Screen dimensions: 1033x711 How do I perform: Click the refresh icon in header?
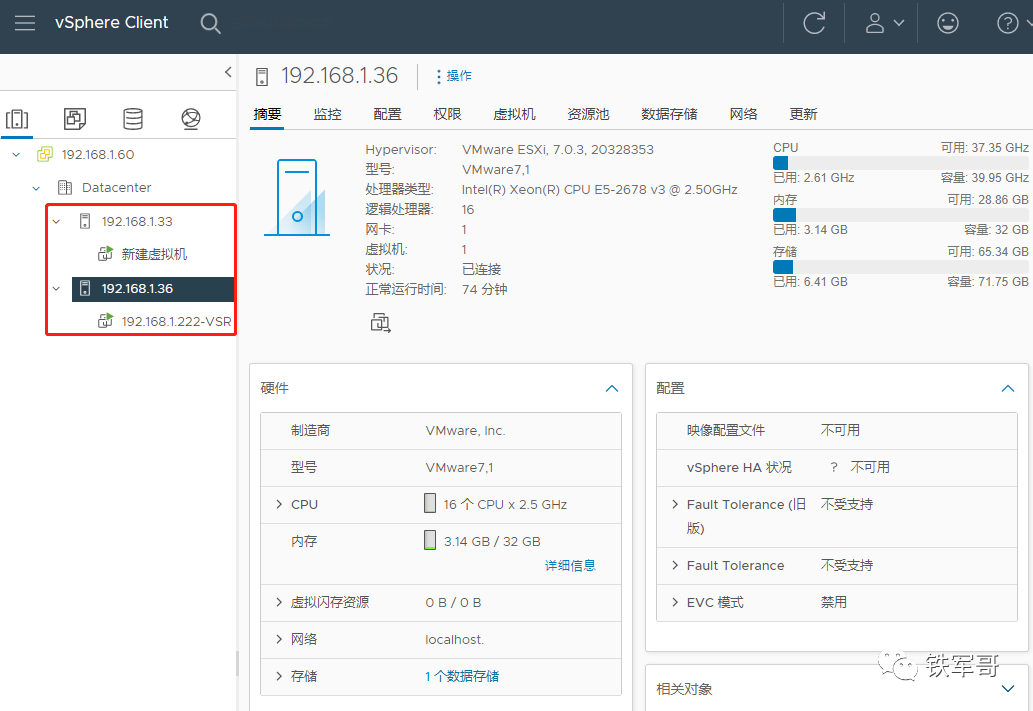(814, 23)
